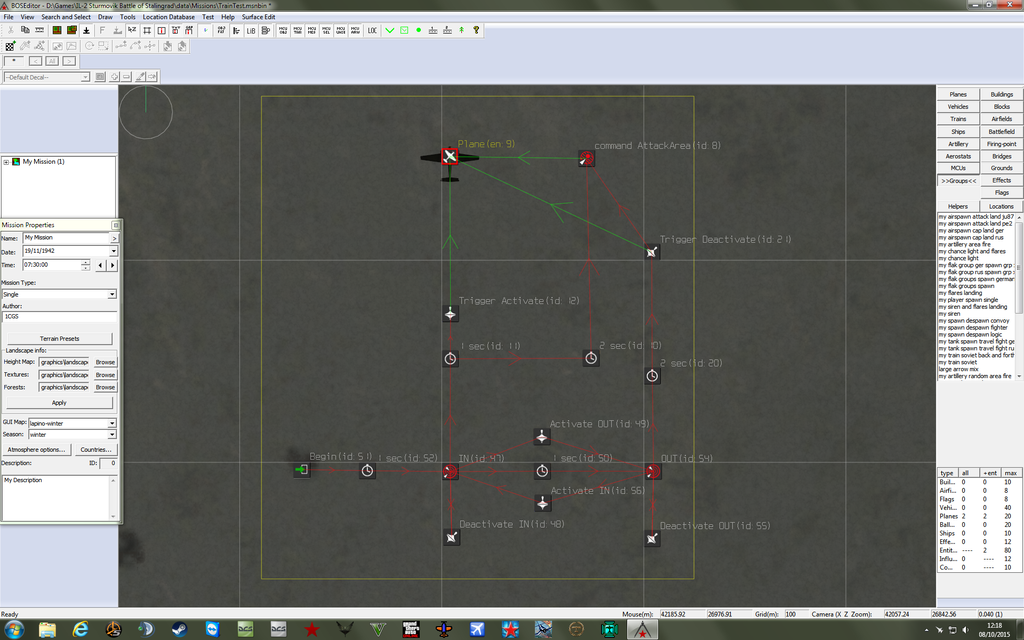Select the Plane object icon on the map

click(450, 157)
